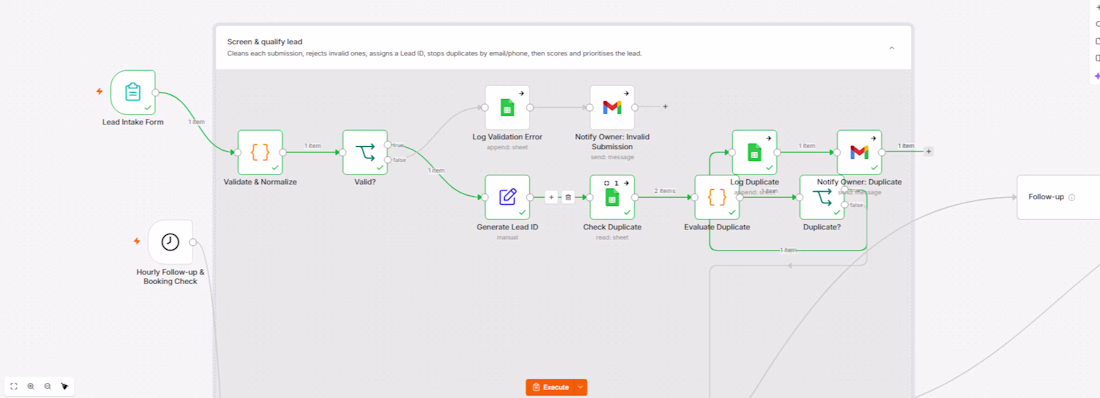
Task: Open the Hourly Follow-up schedule trigger node
Action: 170,242
